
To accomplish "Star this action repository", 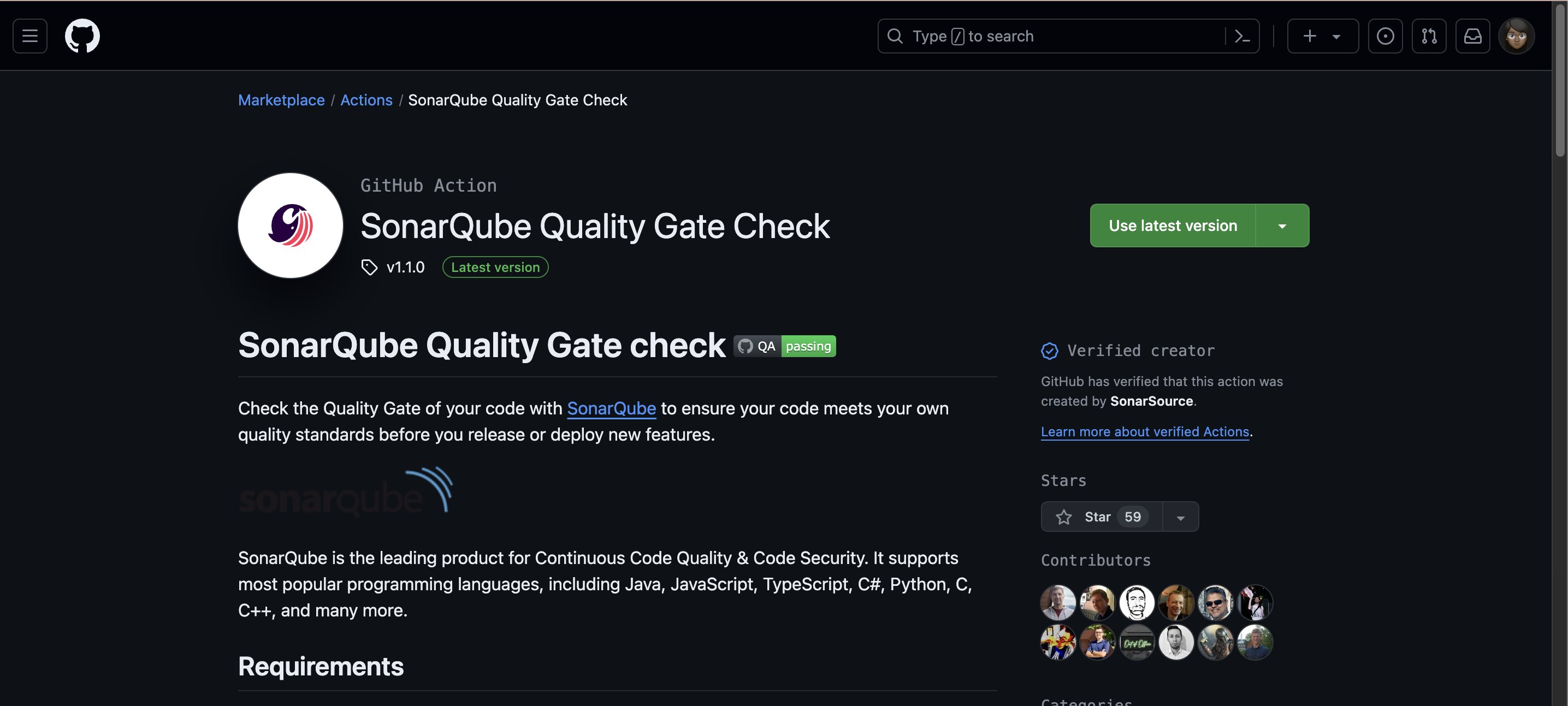I will tap(1100, 517).
